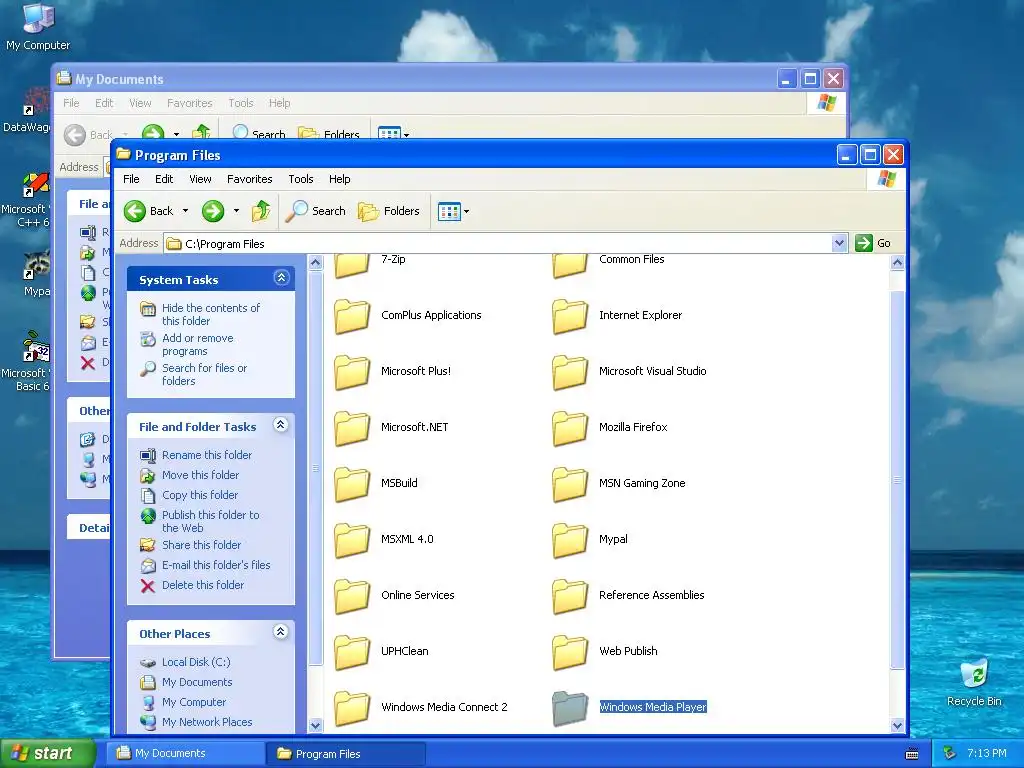Select the Mypal folder icon

[570, 541]
